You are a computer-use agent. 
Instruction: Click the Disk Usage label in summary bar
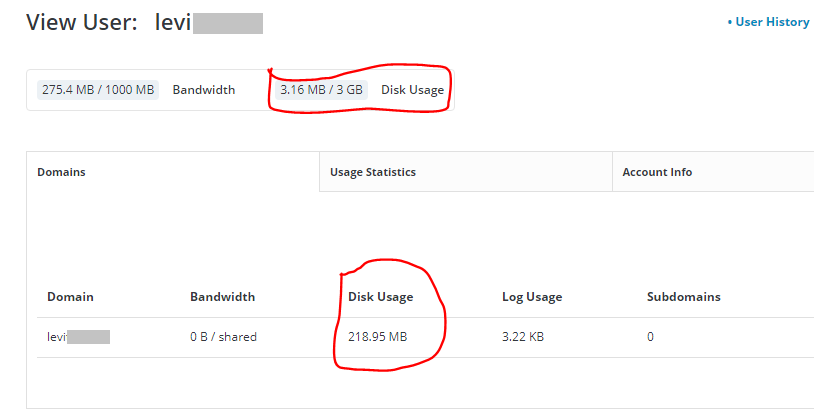(x=412, y=90)
